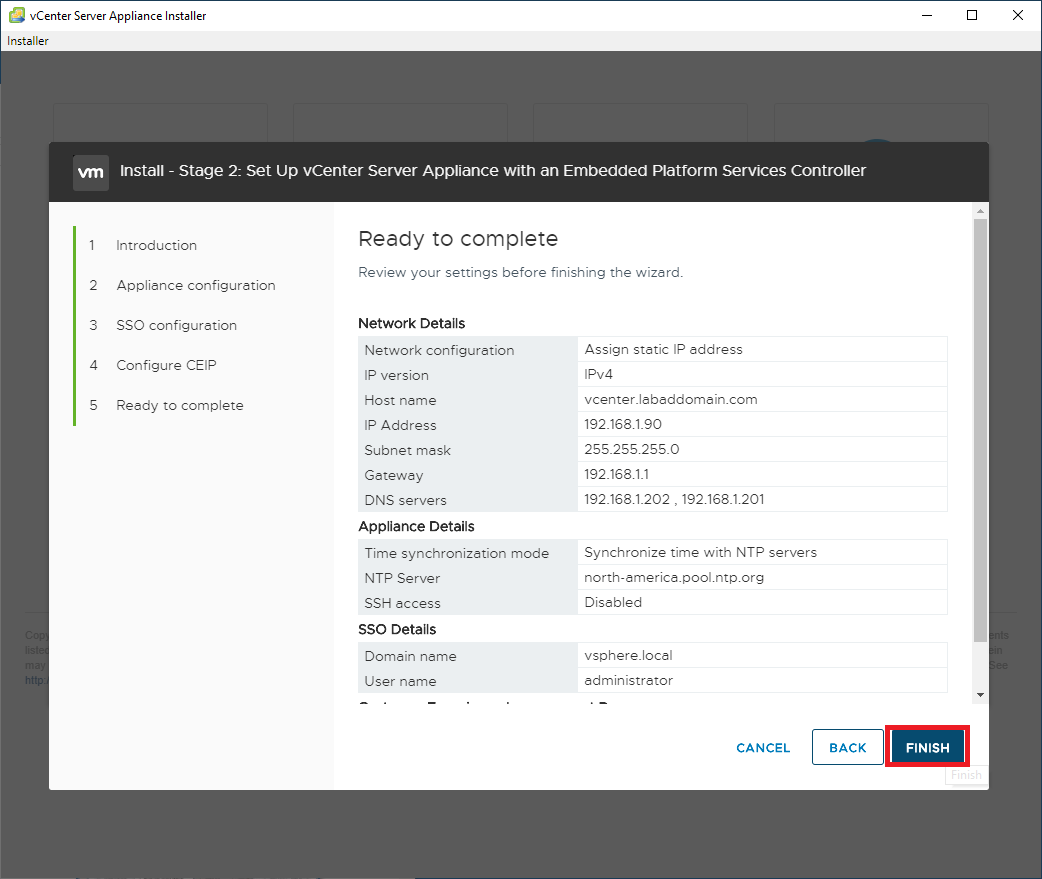Go back with the BACK button
Screen dimensions: 1042x879
tap(847, 748)
